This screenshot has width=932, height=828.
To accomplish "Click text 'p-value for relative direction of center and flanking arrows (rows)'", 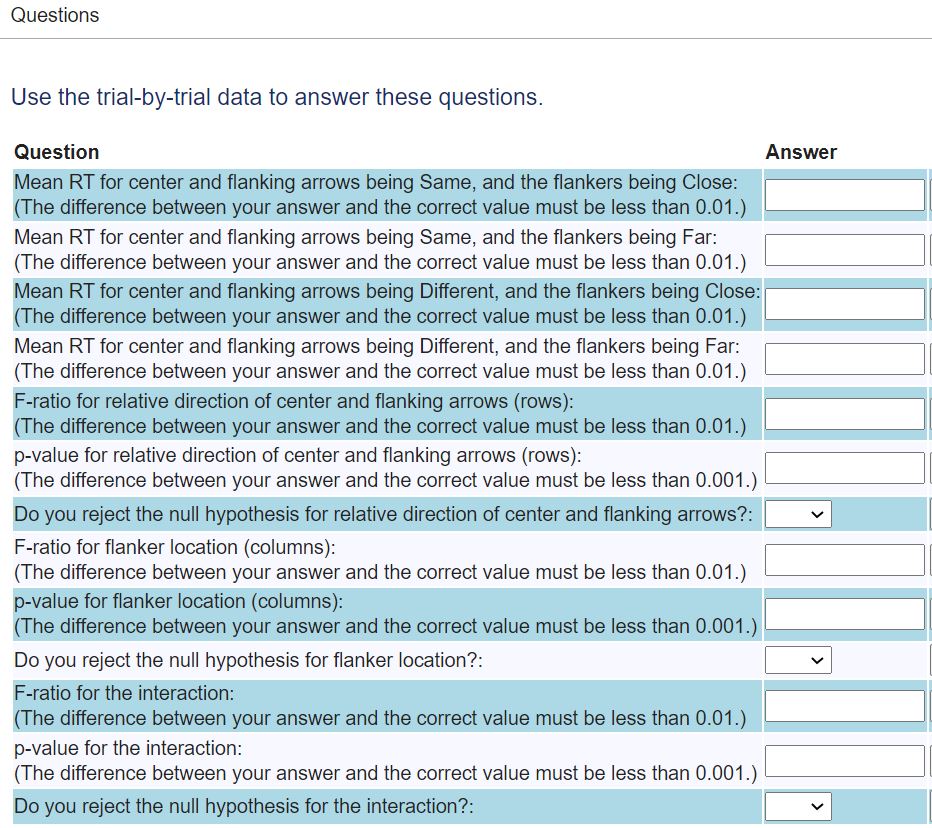I will point(298,455).
